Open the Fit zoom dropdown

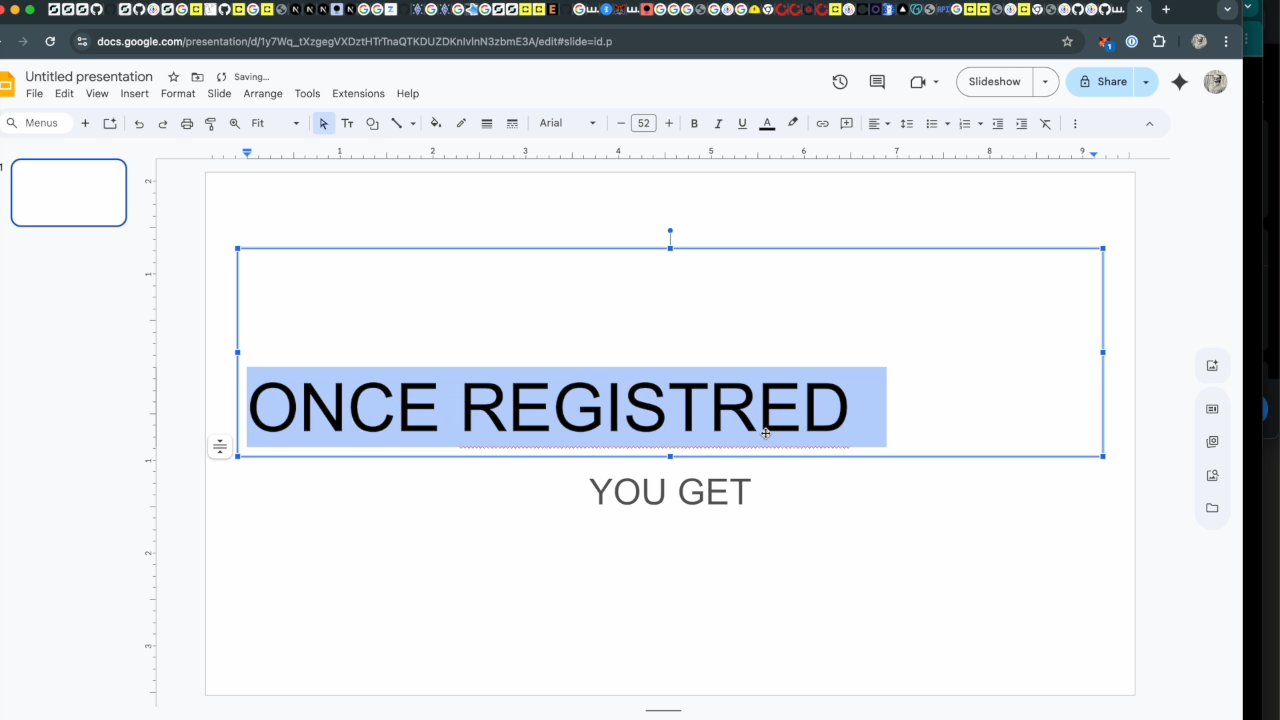coord(275,123)
